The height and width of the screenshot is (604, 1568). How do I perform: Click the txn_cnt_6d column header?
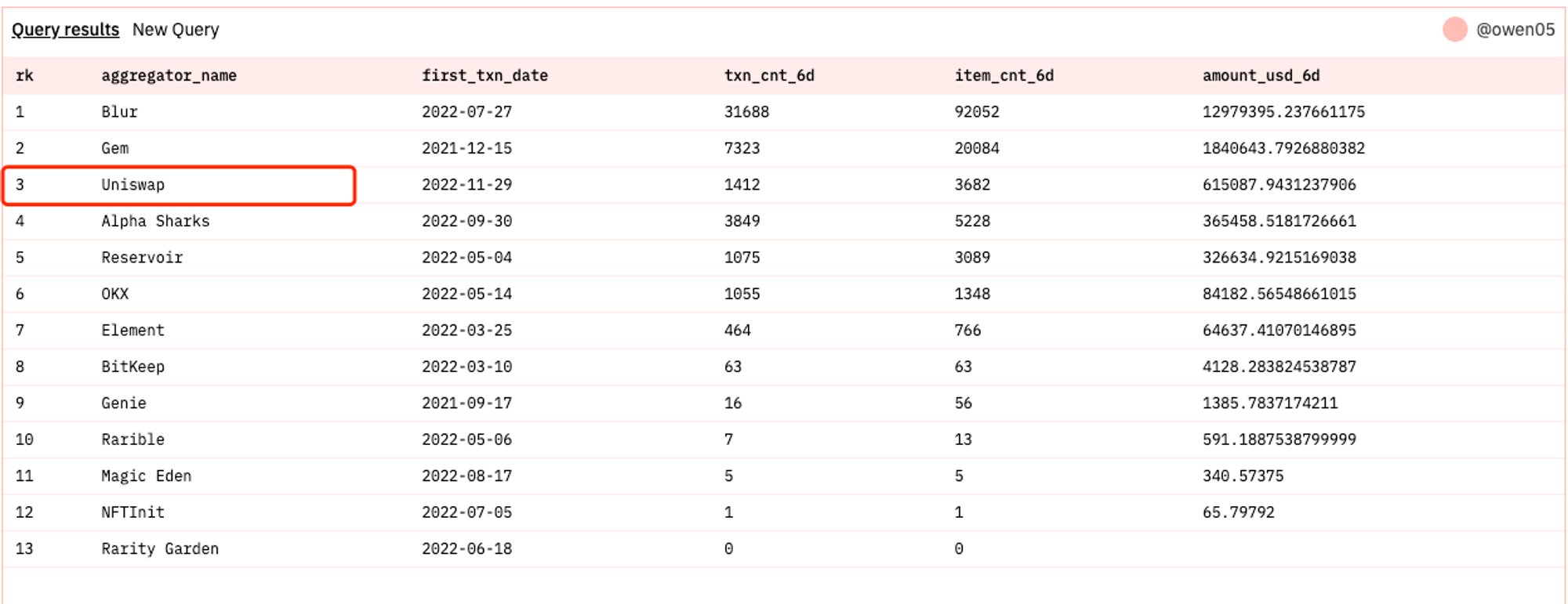pos(769,76)
